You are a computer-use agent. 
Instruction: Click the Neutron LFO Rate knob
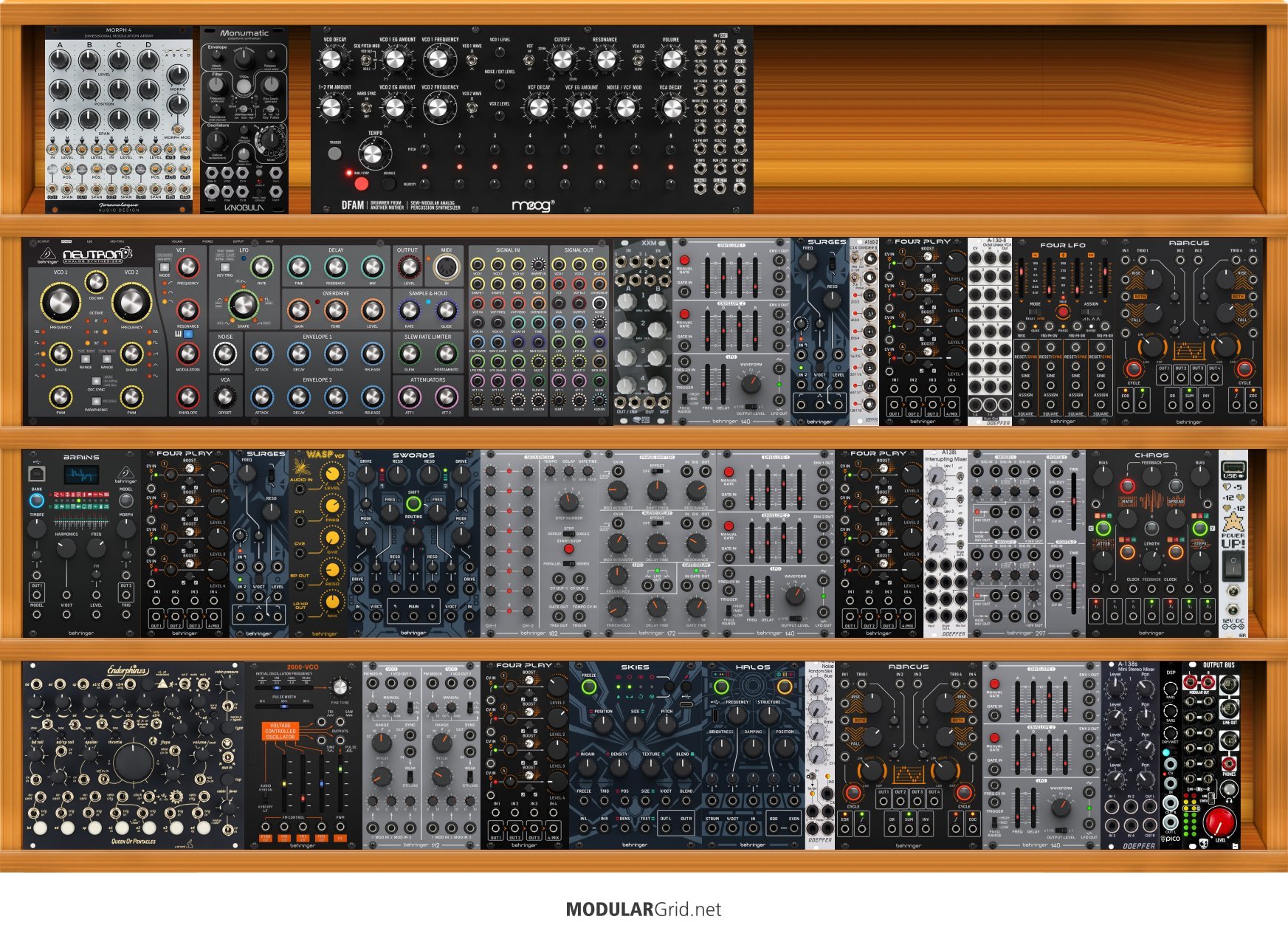click(x=261, y=267)
